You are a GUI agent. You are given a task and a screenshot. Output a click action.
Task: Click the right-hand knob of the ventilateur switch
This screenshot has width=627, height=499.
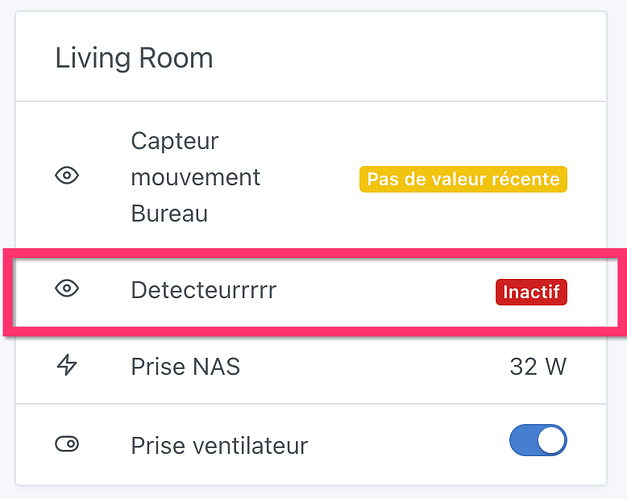tap(551, 441)
